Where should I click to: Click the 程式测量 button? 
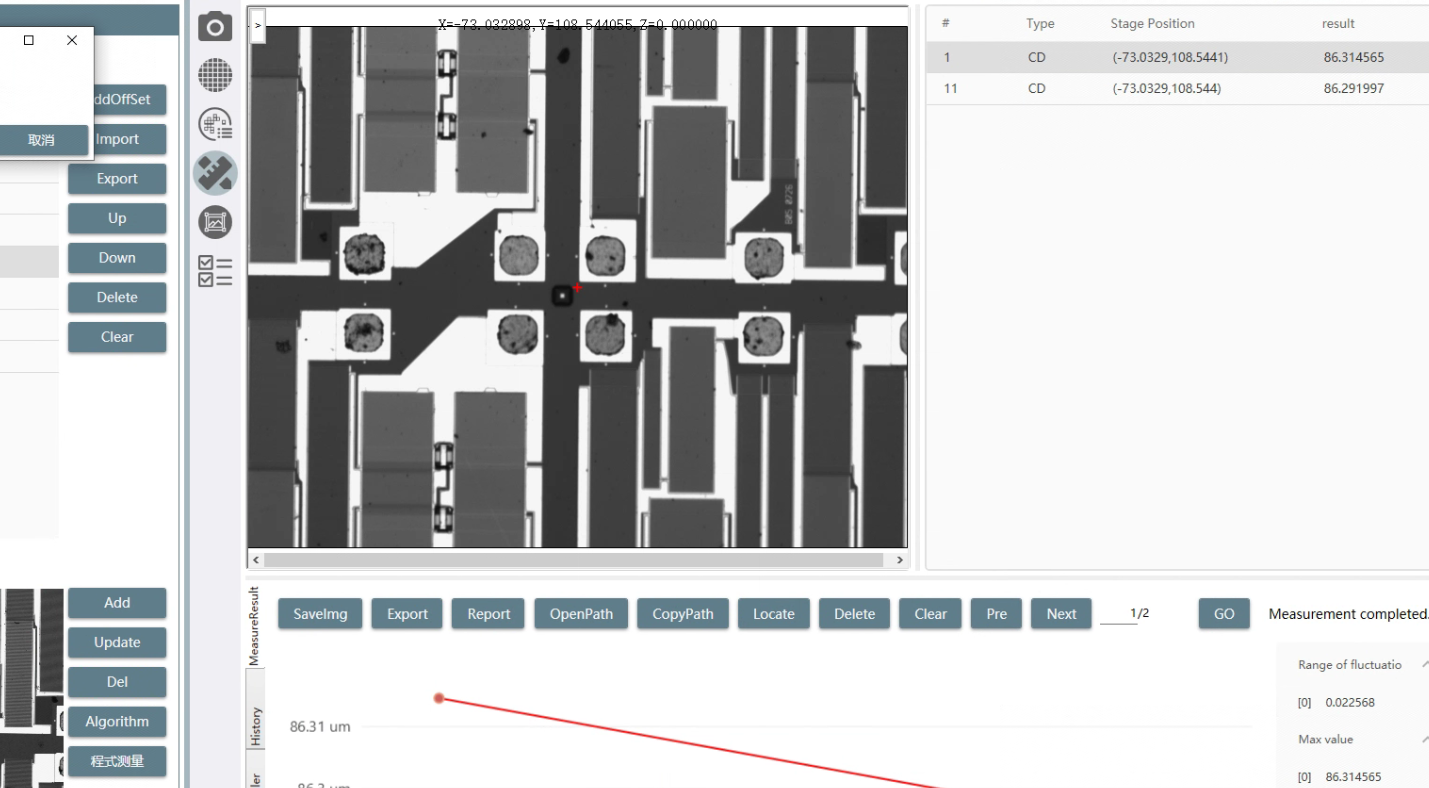pyautogui.click(x=117, y=761)
